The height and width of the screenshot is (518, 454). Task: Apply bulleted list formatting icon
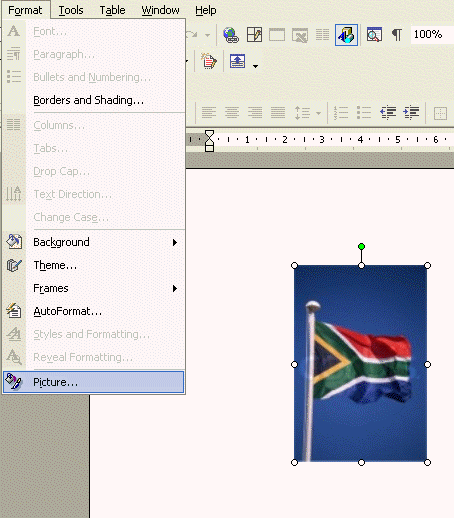click(x=364, y=113)
